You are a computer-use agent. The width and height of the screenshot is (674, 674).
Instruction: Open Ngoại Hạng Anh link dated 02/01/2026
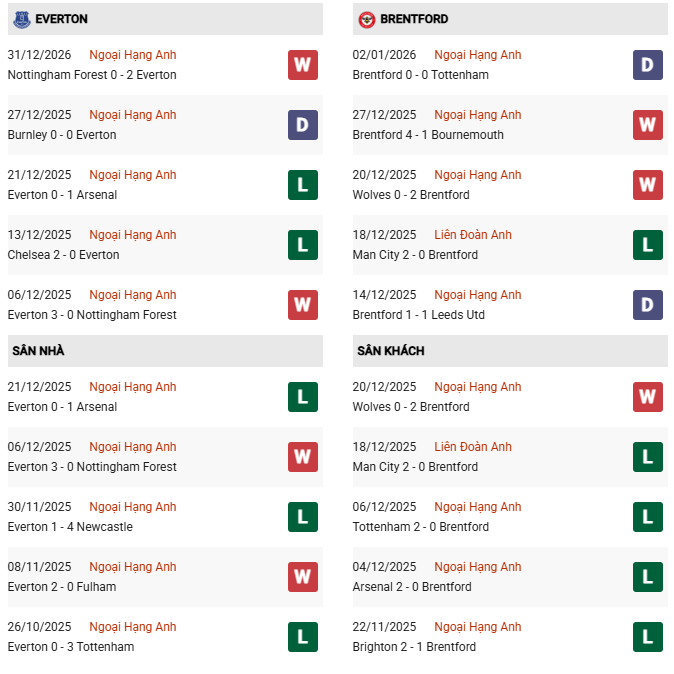tap(478, 55)
